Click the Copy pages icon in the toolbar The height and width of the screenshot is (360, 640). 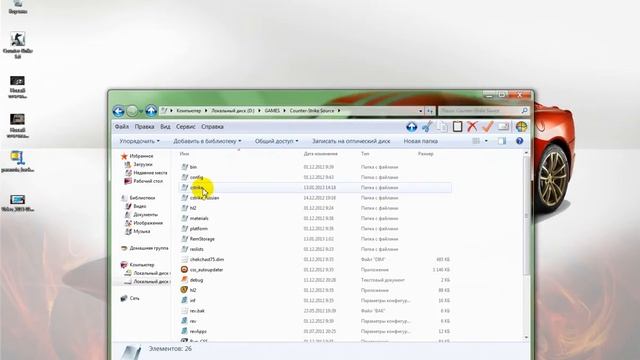pos(442,127)
